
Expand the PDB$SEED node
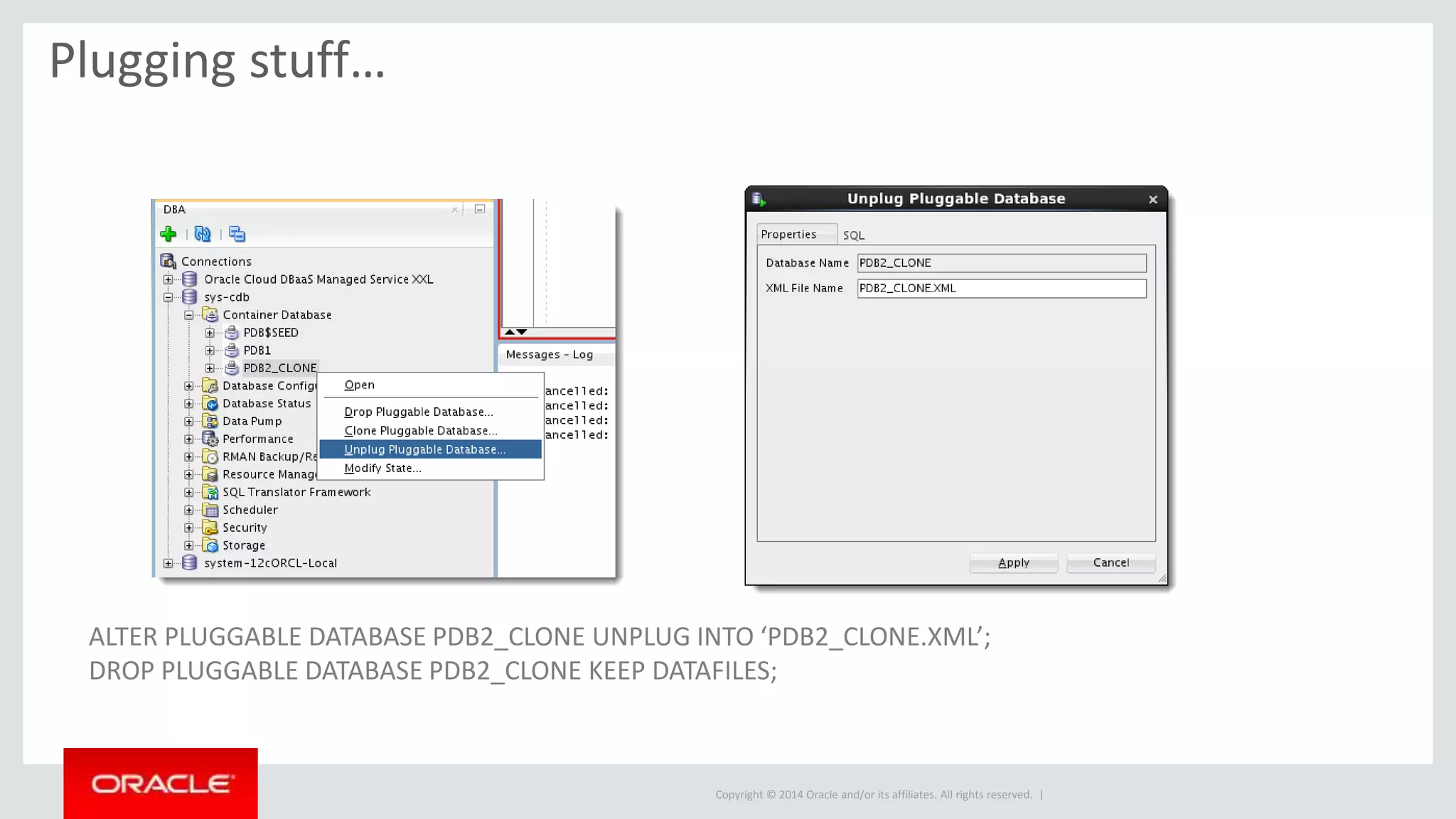[x=210, y=333]
